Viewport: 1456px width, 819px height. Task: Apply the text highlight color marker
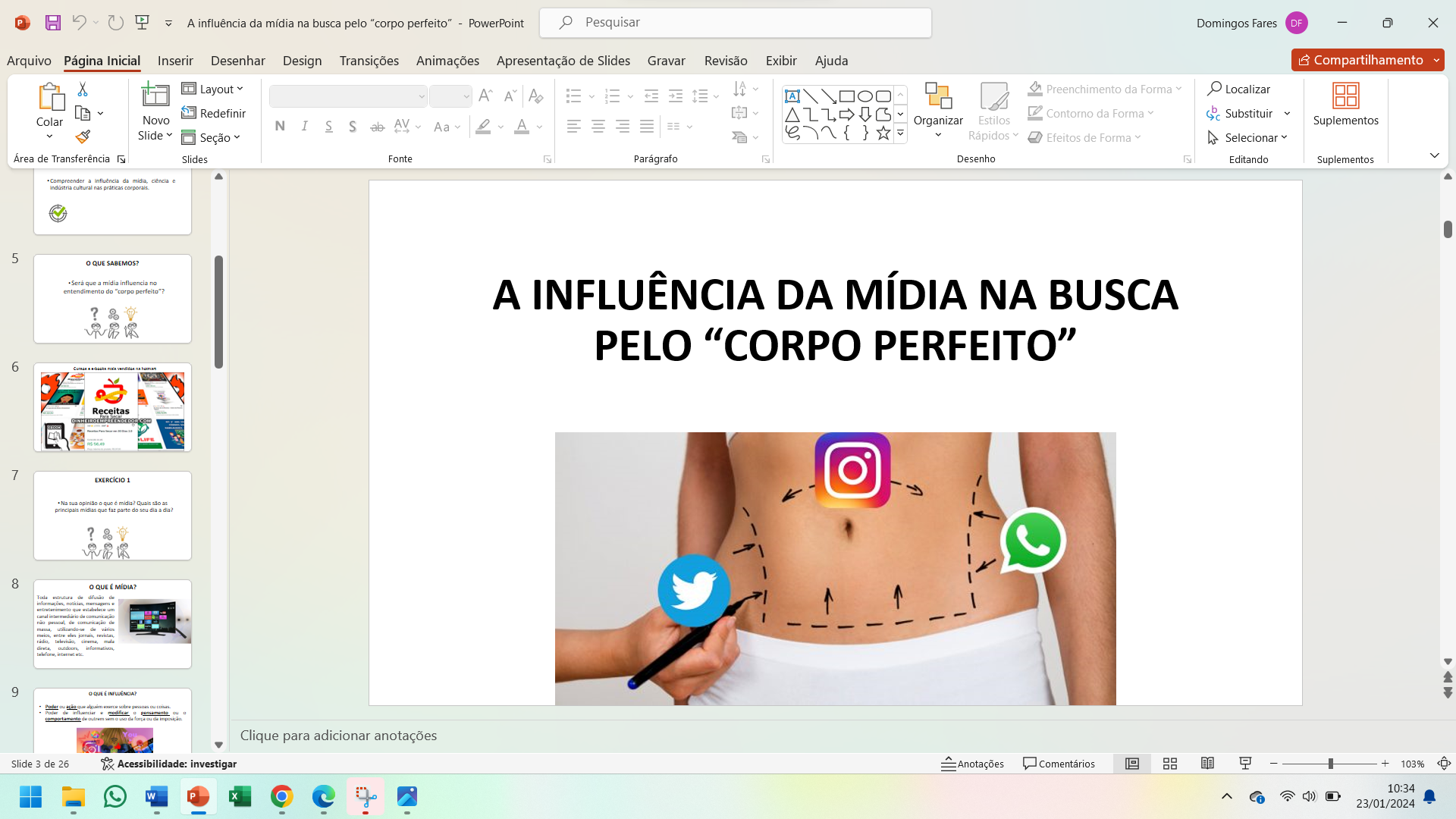[483, 127]
